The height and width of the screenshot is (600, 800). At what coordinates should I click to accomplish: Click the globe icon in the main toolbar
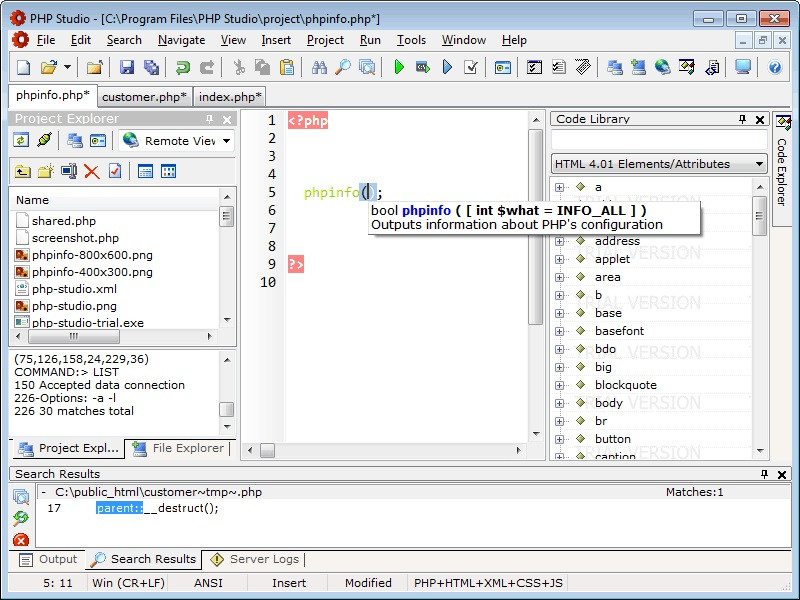coord(662,67)
